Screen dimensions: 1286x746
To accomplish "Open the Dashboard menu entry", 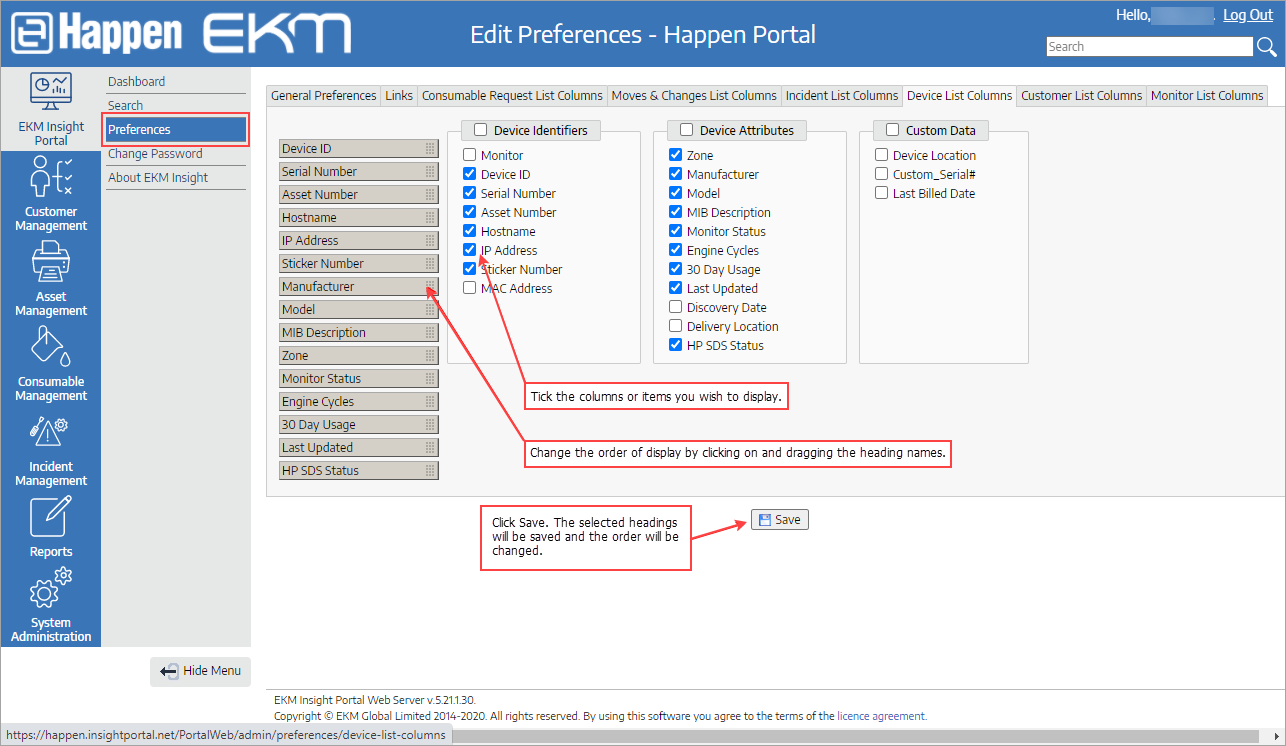I will (x=136, y=81).
